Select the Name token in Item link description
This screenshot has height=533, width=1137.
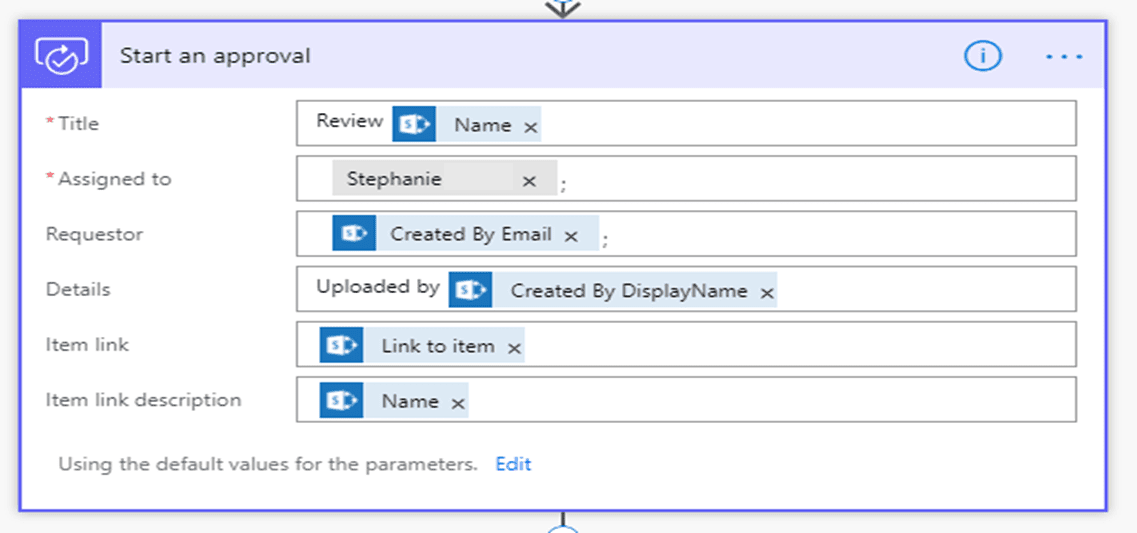[394, 400]
